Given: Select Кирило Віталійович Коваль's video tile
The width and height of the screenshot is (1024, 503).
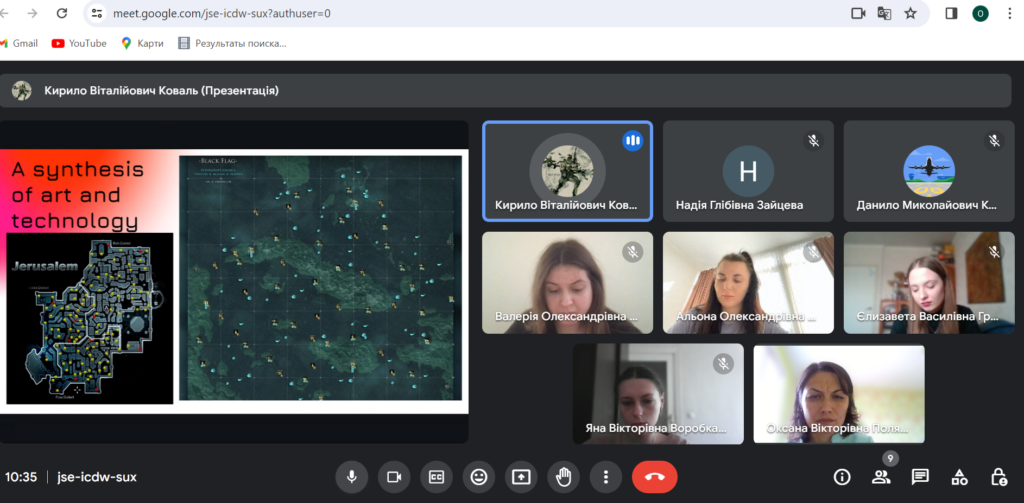Looking at the screenshot, I should tap(567, 172).
